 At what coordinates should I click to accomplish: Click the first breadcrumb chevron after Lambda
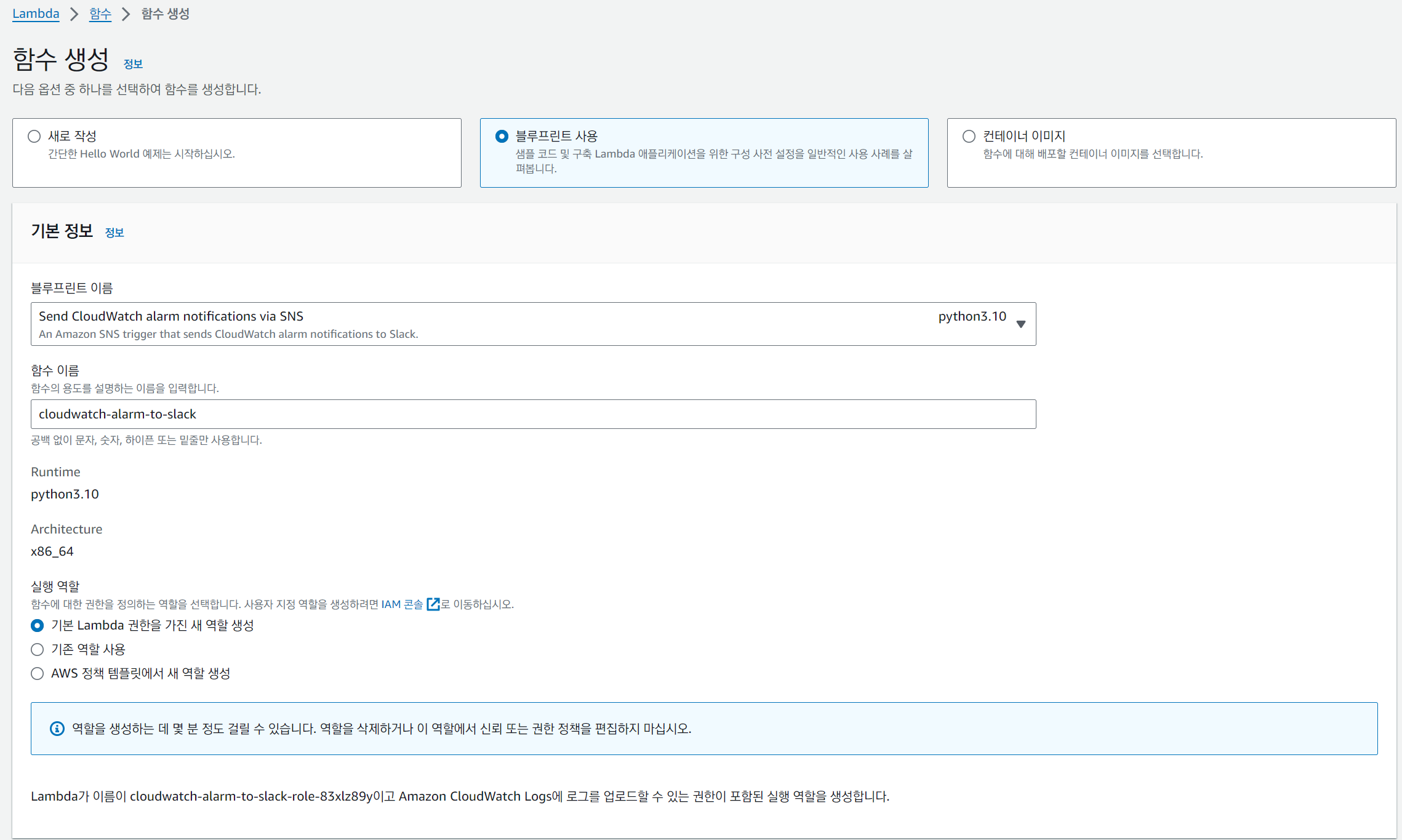click(x=74, y=14)
